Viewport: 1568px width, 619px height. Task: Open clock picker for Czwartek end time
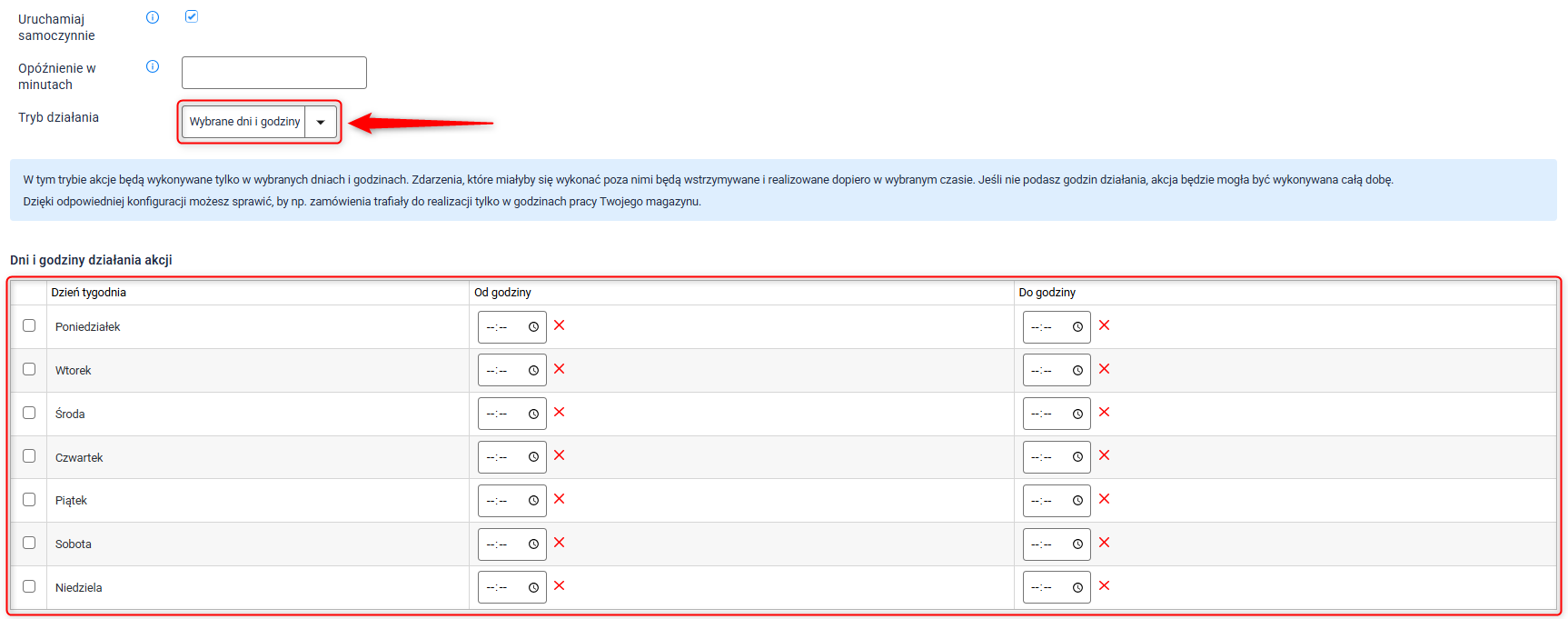click(x=1077, y=457)
